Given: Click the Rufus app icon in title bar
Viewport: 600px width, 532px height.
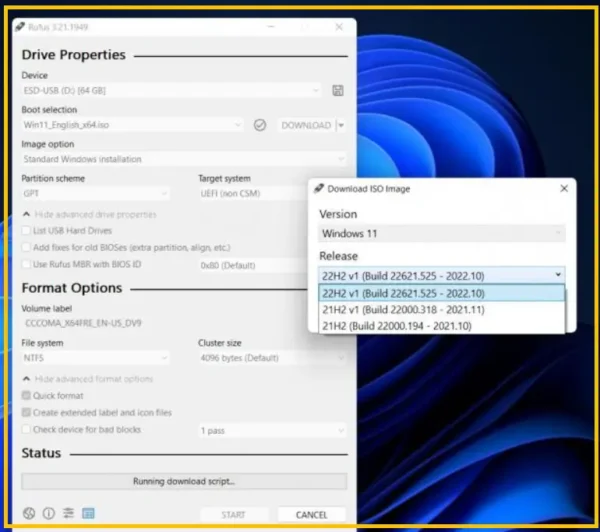Looking at the screenshot, I should coord(20,27).
